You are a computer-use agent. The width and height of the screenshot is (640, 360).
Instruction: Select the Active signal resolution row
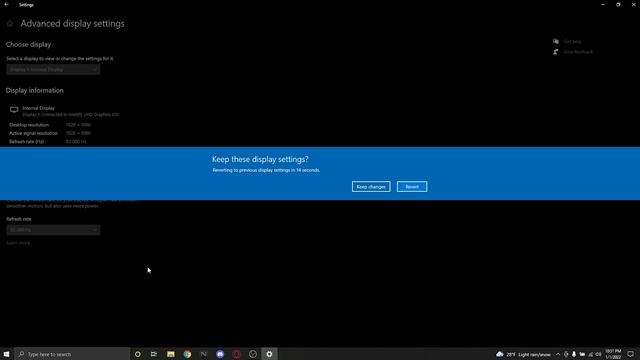point(50,133)
